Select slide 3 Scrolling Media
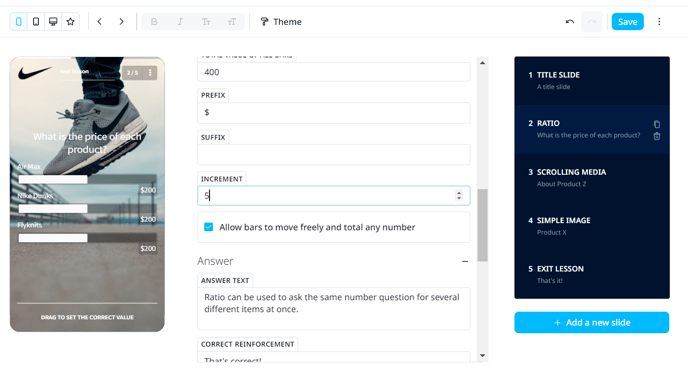 click(592, 178)
